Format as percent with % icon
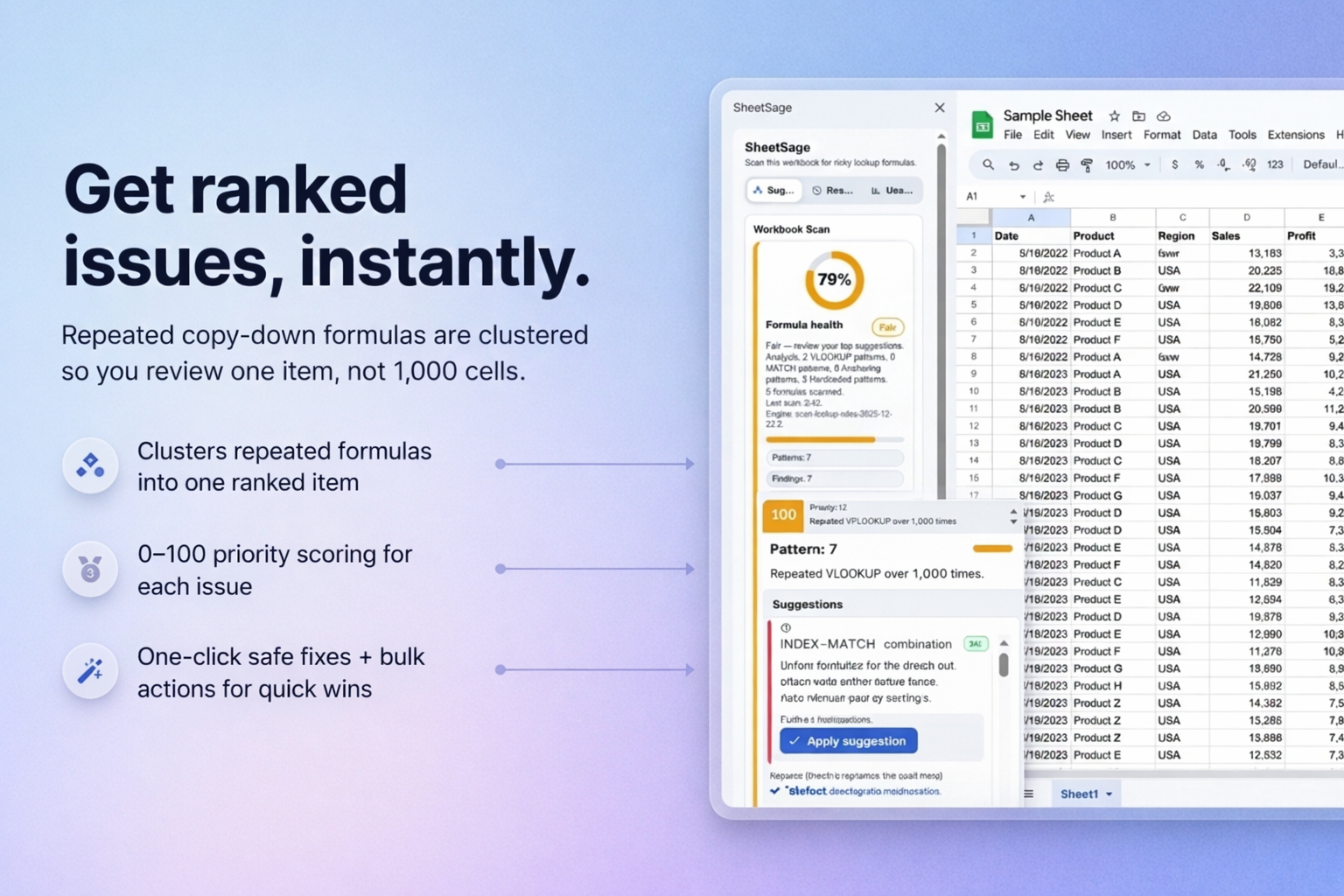This screenshot has height=896, width=1344. (1199, 164)
